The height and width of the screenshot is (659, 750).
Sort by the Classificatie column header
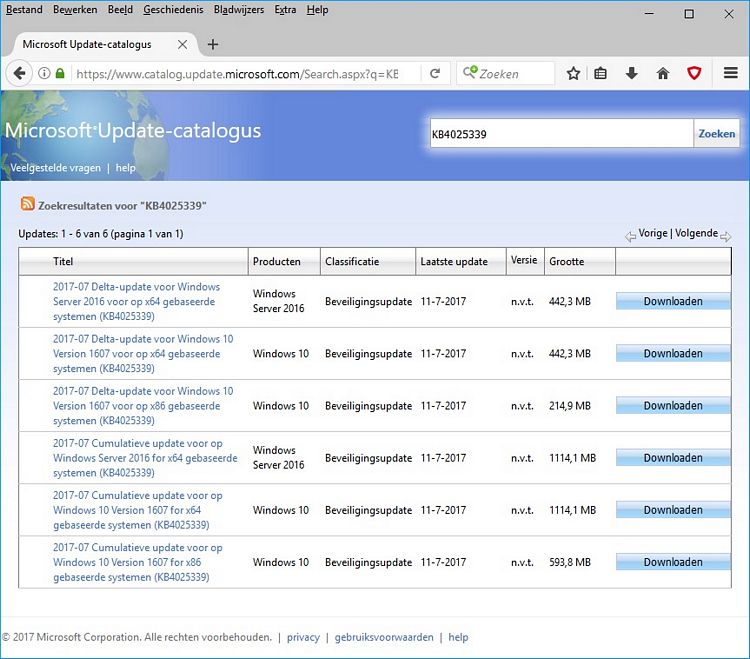pyautogui.click(x=352, y=261)
